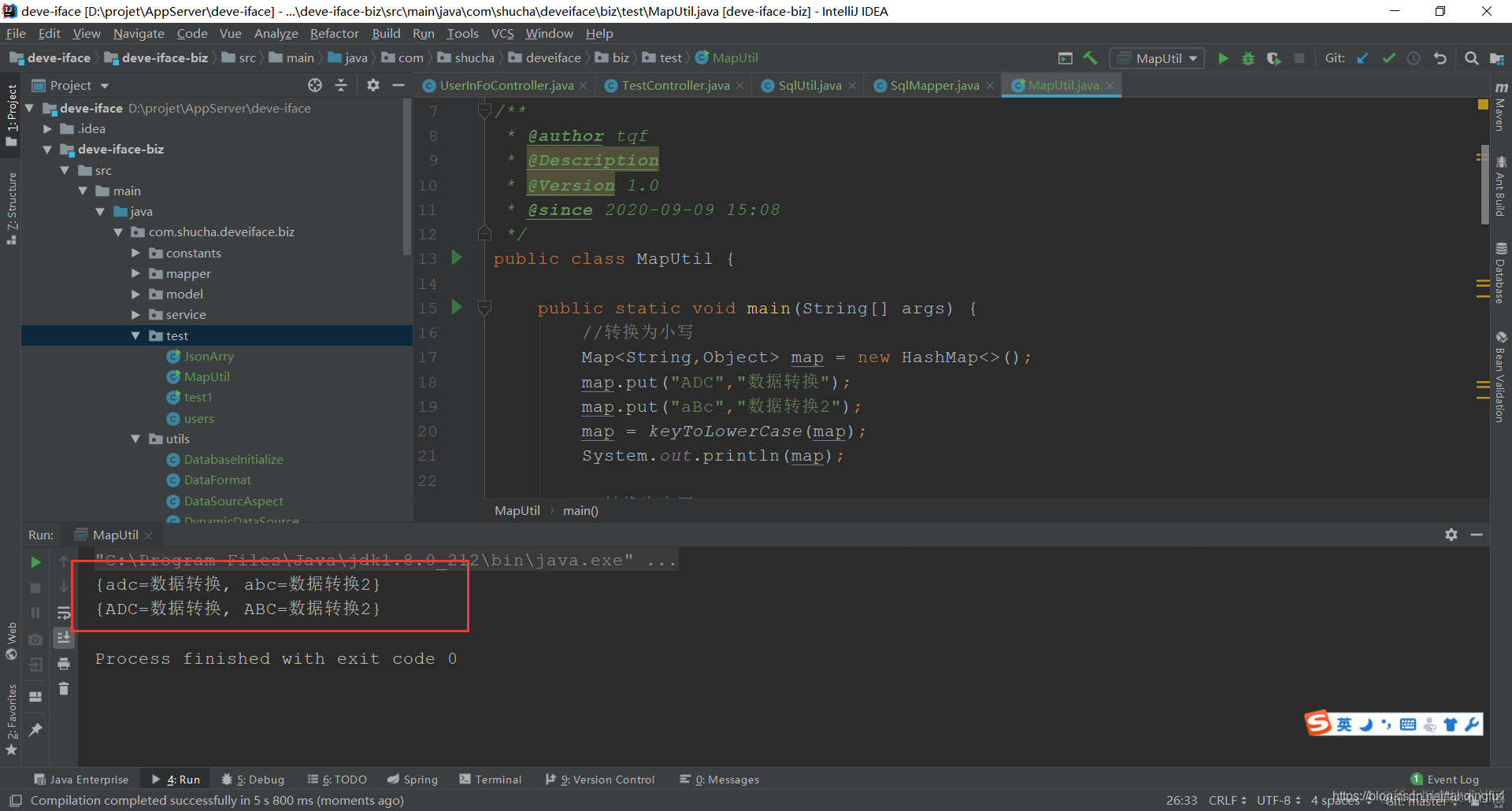Click the run gutter icon beside the main method
The height and width of the screenshot is (811, 1512).
457,307
